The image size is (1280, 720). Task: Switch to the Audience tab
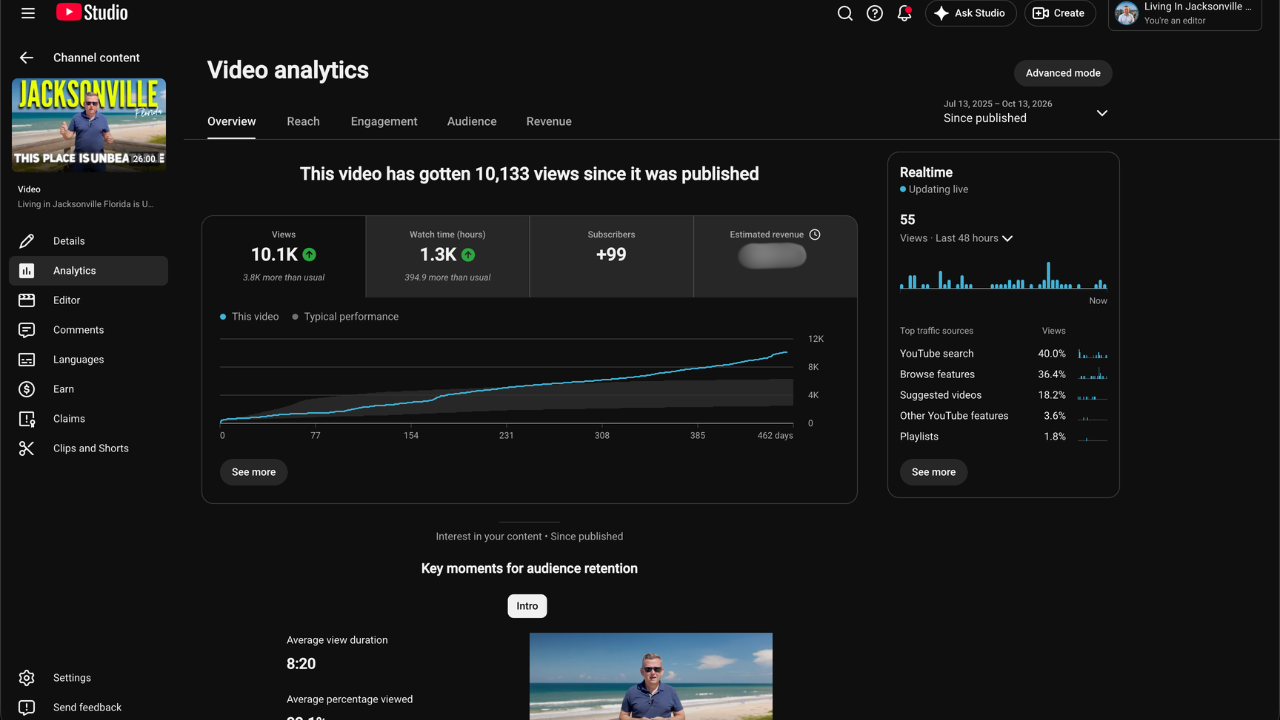coord(472,121)
